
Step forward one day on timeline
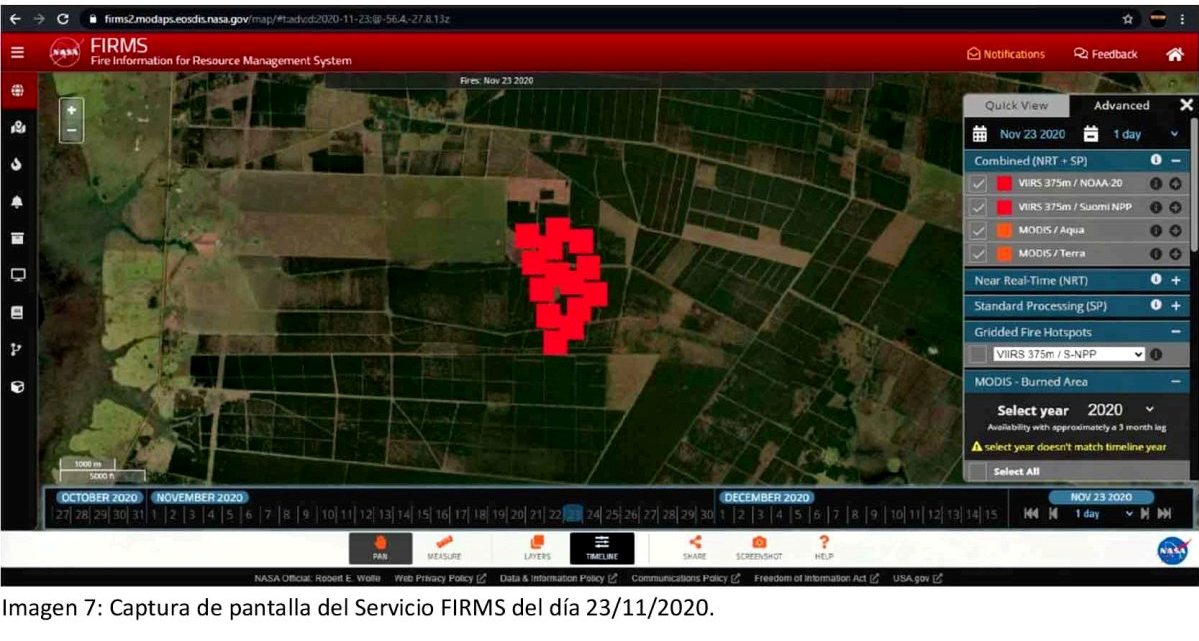(1145, 514)
